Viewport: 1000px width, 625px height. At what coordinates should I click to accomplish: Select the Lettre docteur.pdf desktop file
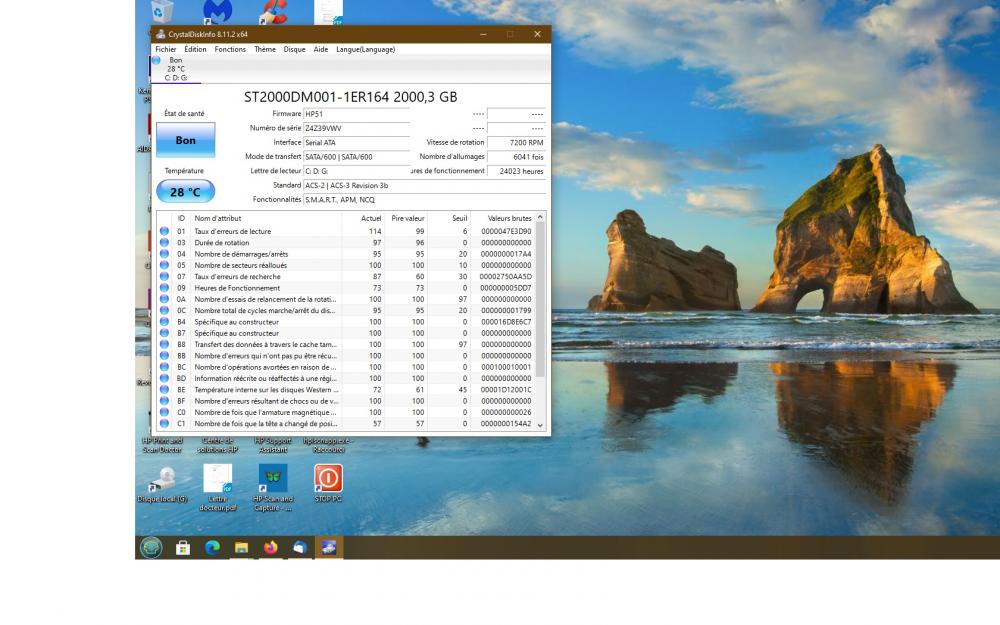[x=217, y=488]
